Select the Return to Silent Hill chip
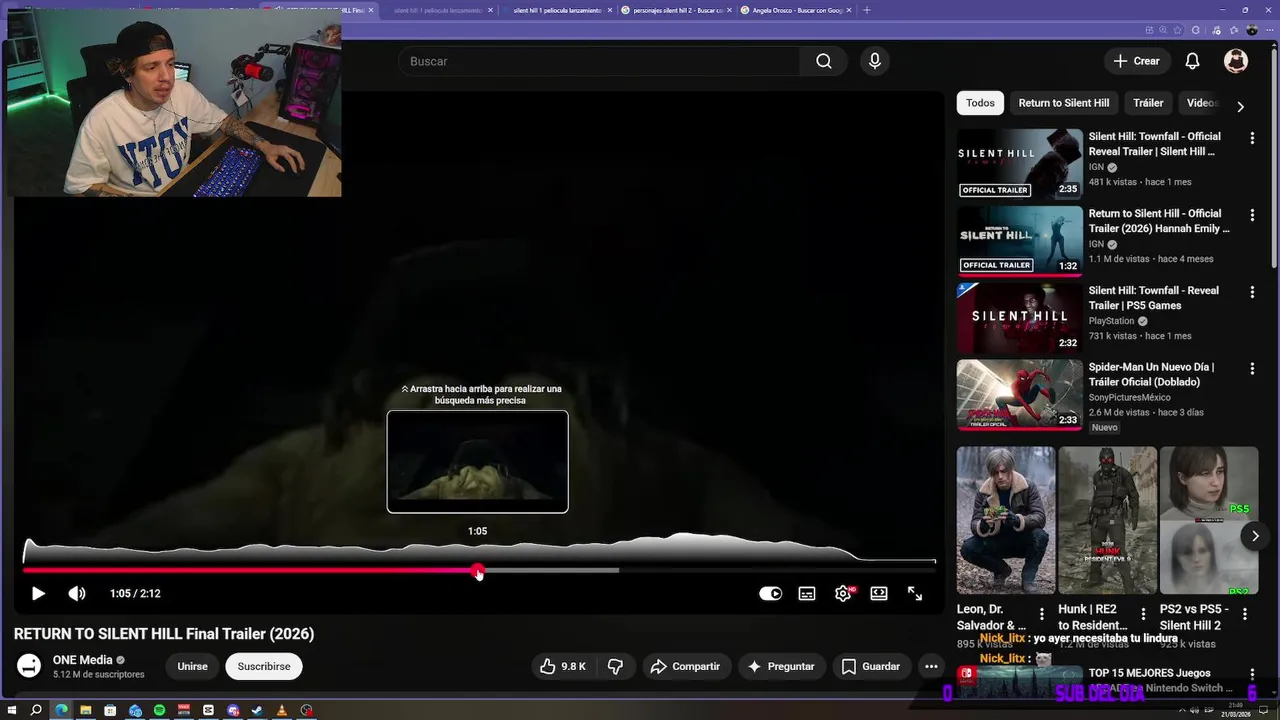Image resolution: width=1280 pixels, height=720 pixels. (1063, 103)
